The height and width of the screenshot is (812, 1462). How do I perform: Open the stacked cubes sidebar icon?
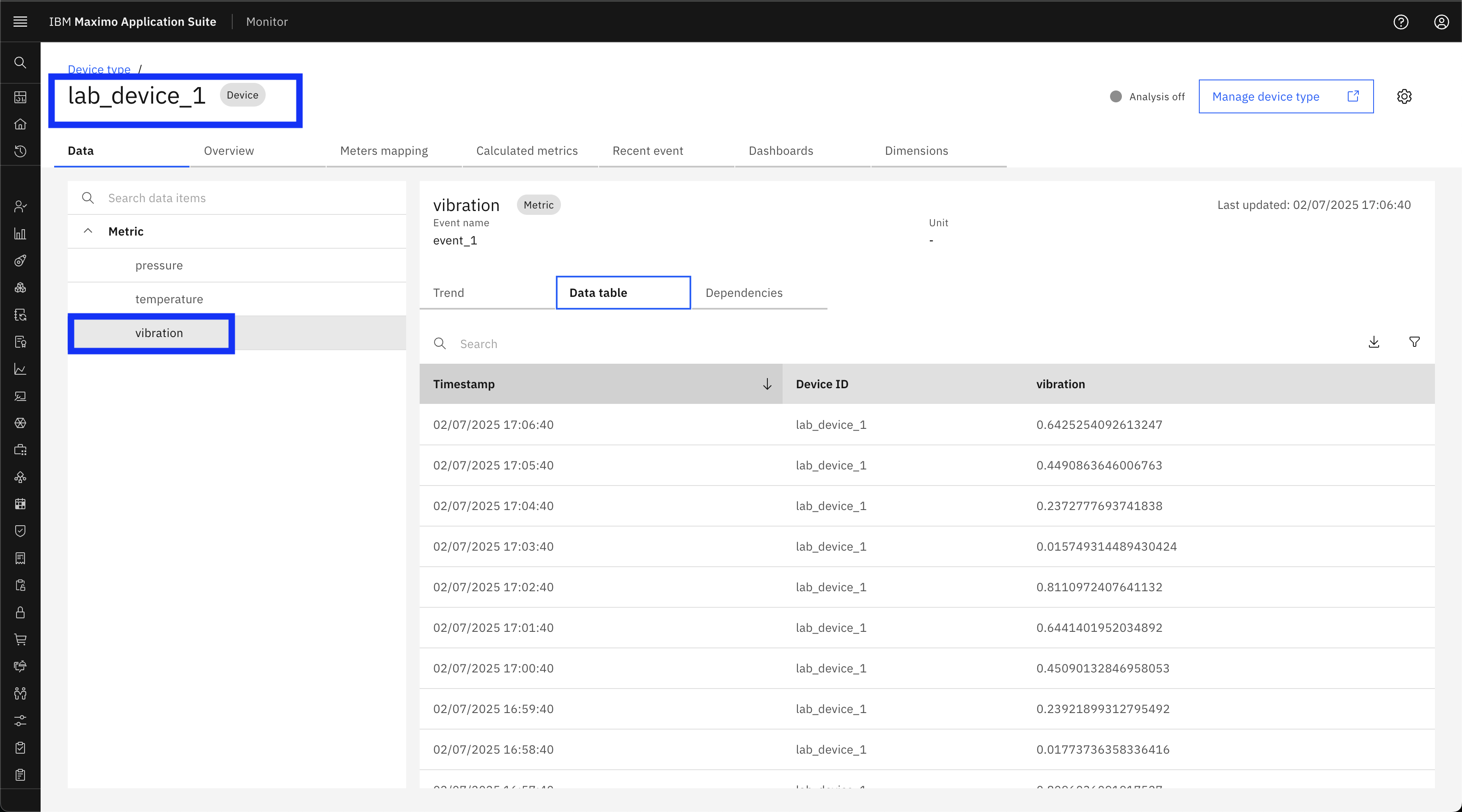point(20,288)
